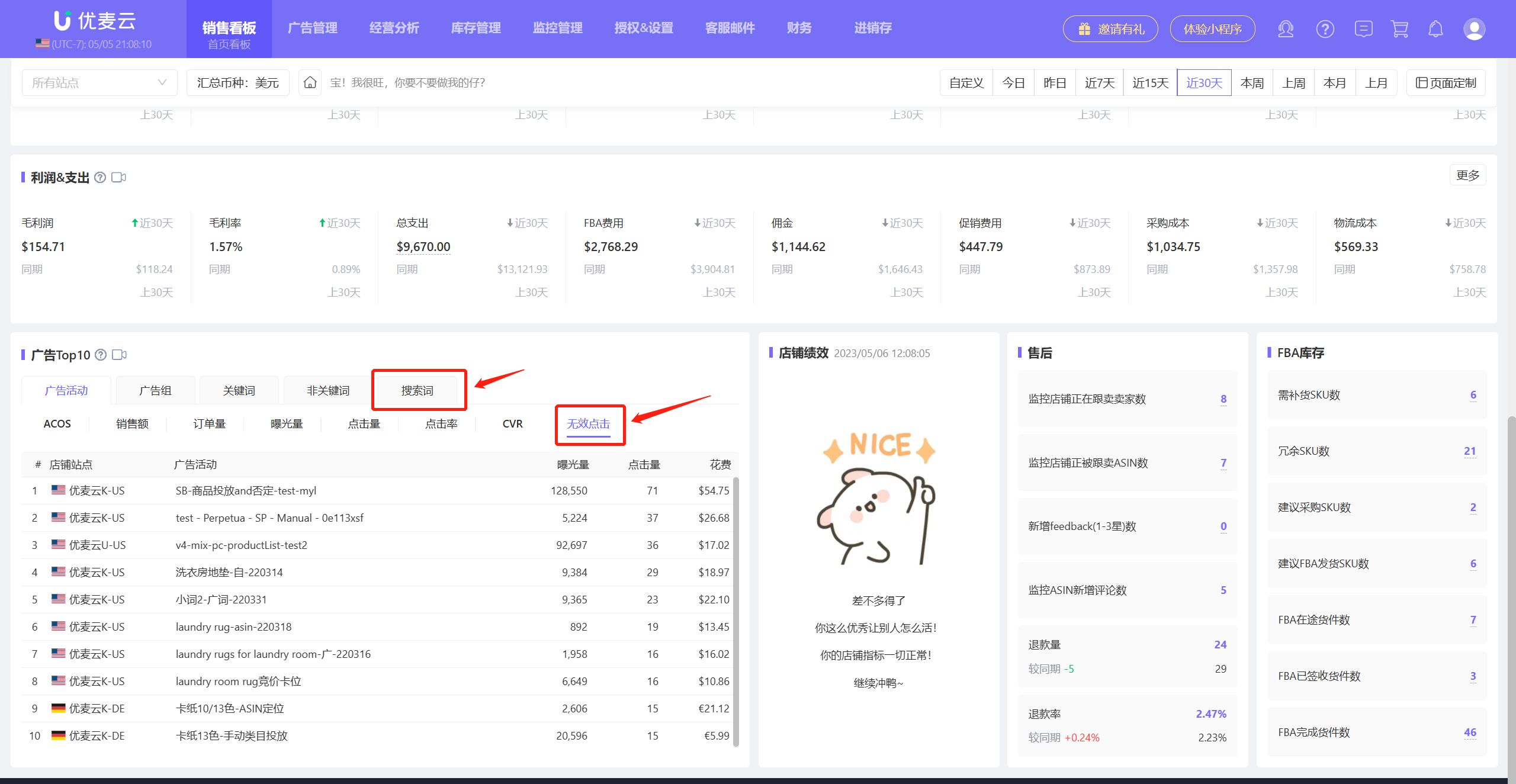The image size is (1516, 784).
Task: Open the notifications bell icon
Action: pyautogui.click(x=1435, y=28)
